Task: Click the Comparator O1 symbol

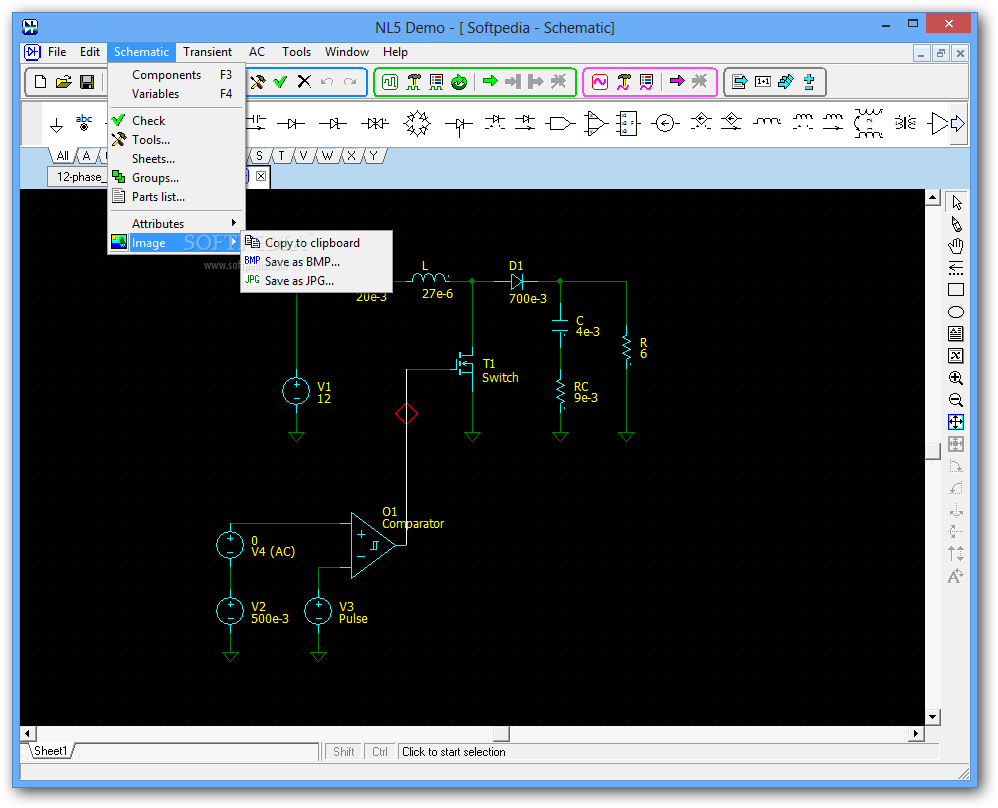Action: tap(373, 545)
